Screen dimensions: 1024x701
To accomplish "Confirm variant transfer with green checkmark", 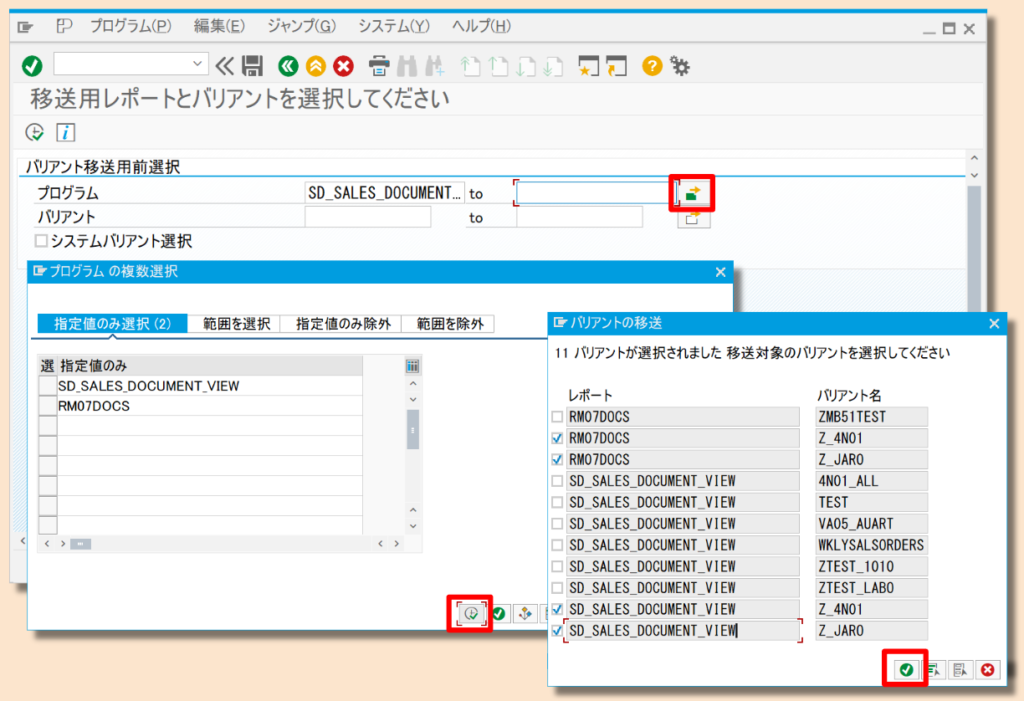I will click(906, 669).
